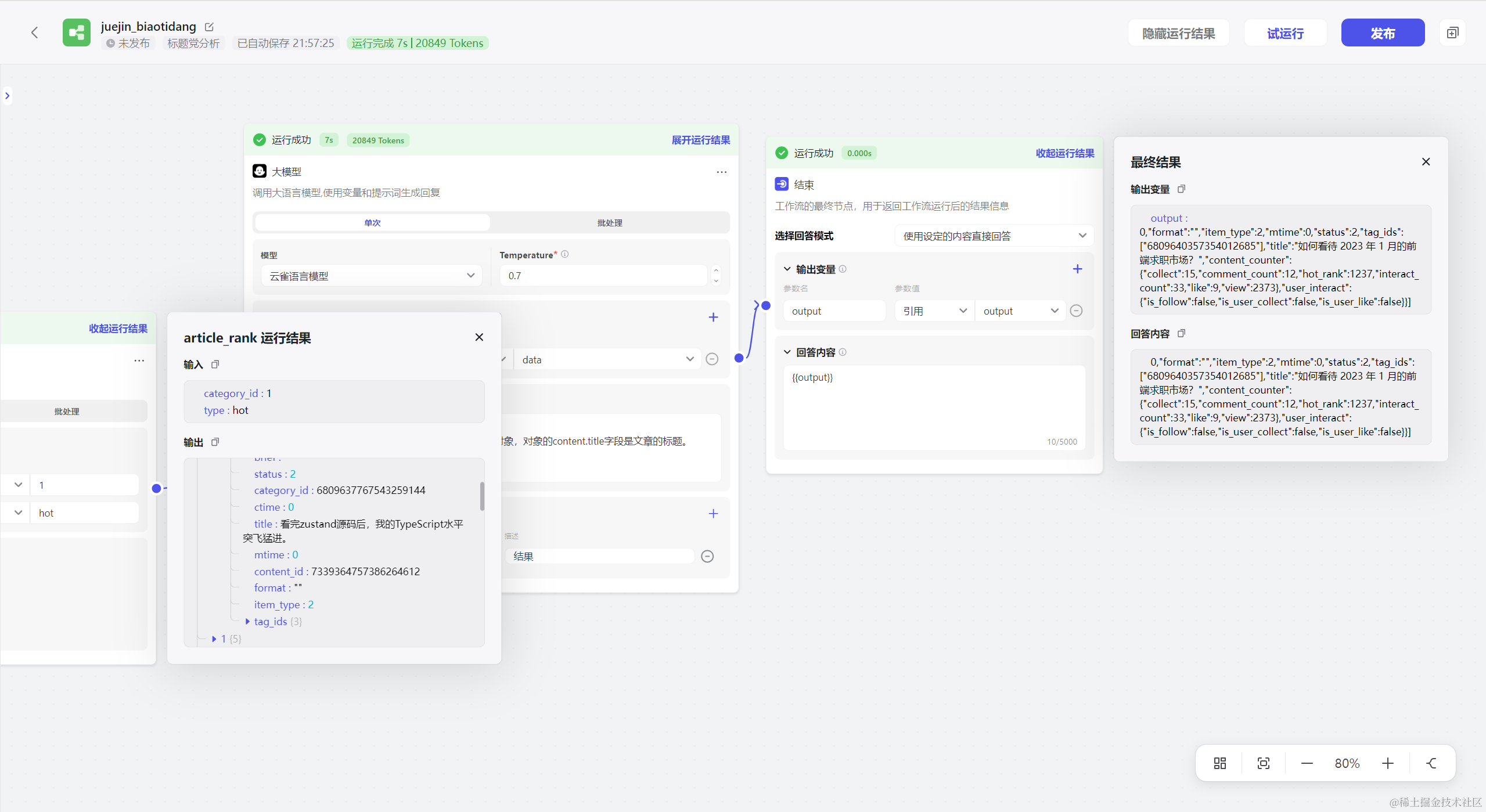Go back using the top-left arrow

(x=35, y=33)
